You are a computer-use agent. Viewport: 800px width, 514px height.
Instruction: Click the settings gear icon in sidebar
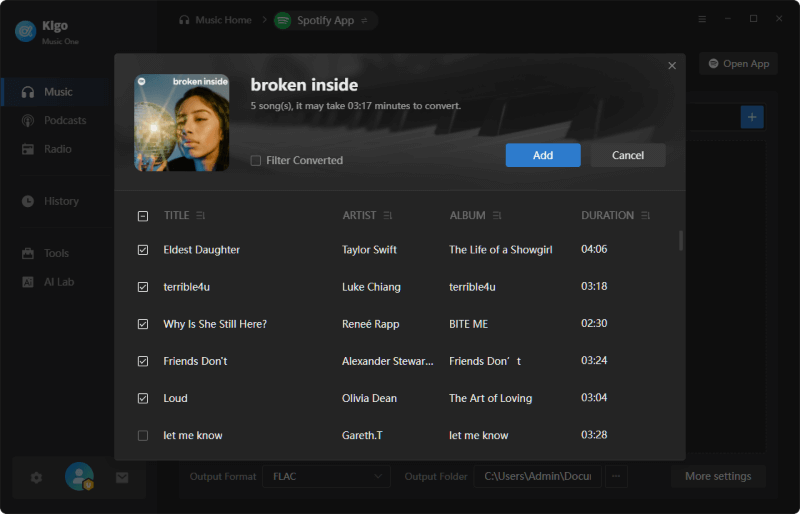tap(36, 478)
